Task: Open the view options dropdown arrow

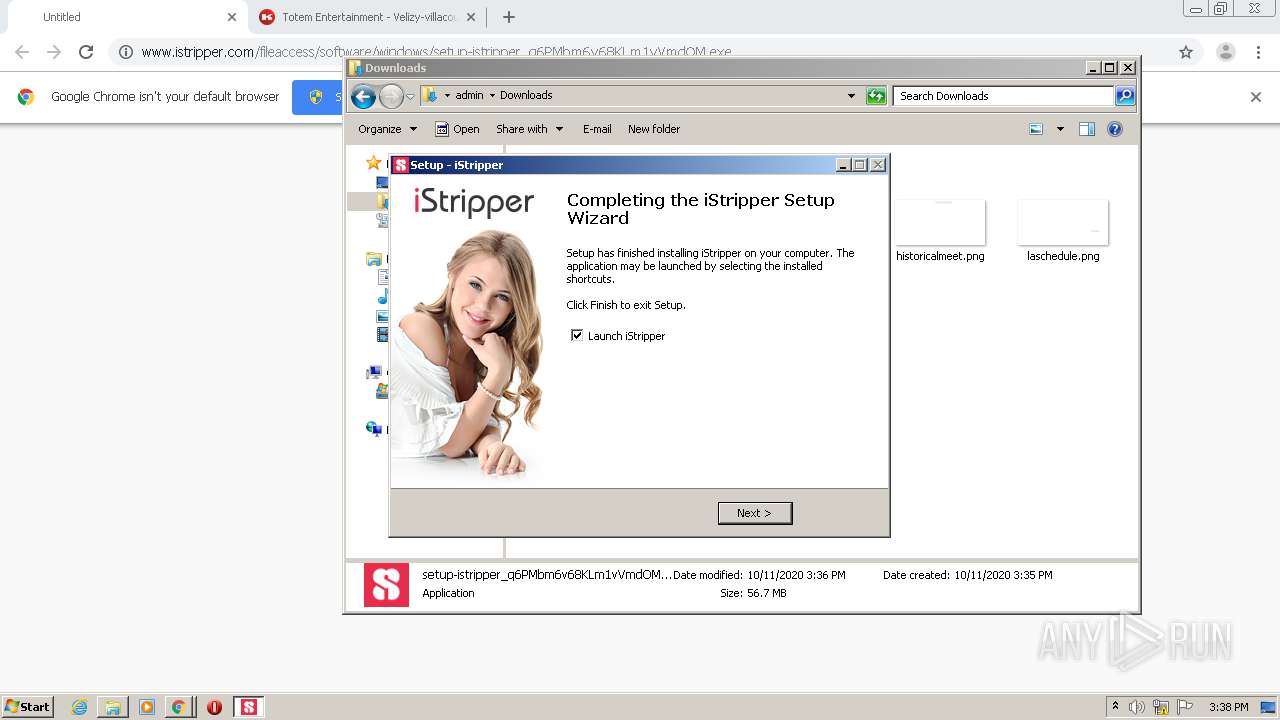Action: [x=1060, y=129]
